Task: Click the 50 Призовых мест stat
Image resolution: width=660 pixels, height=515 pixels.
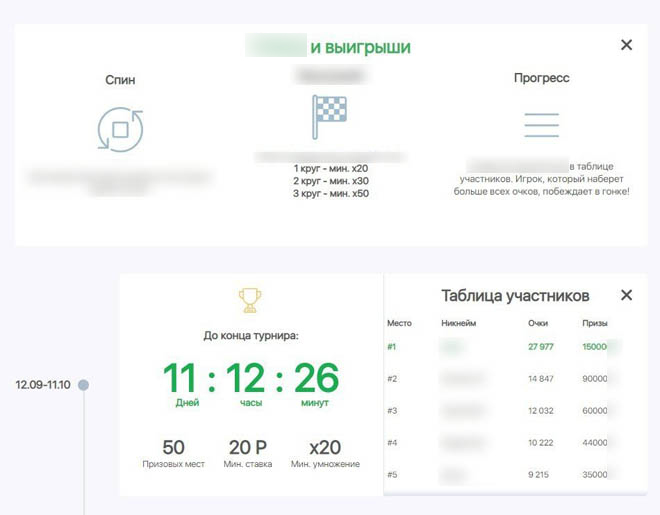Action: pos(173,453)
